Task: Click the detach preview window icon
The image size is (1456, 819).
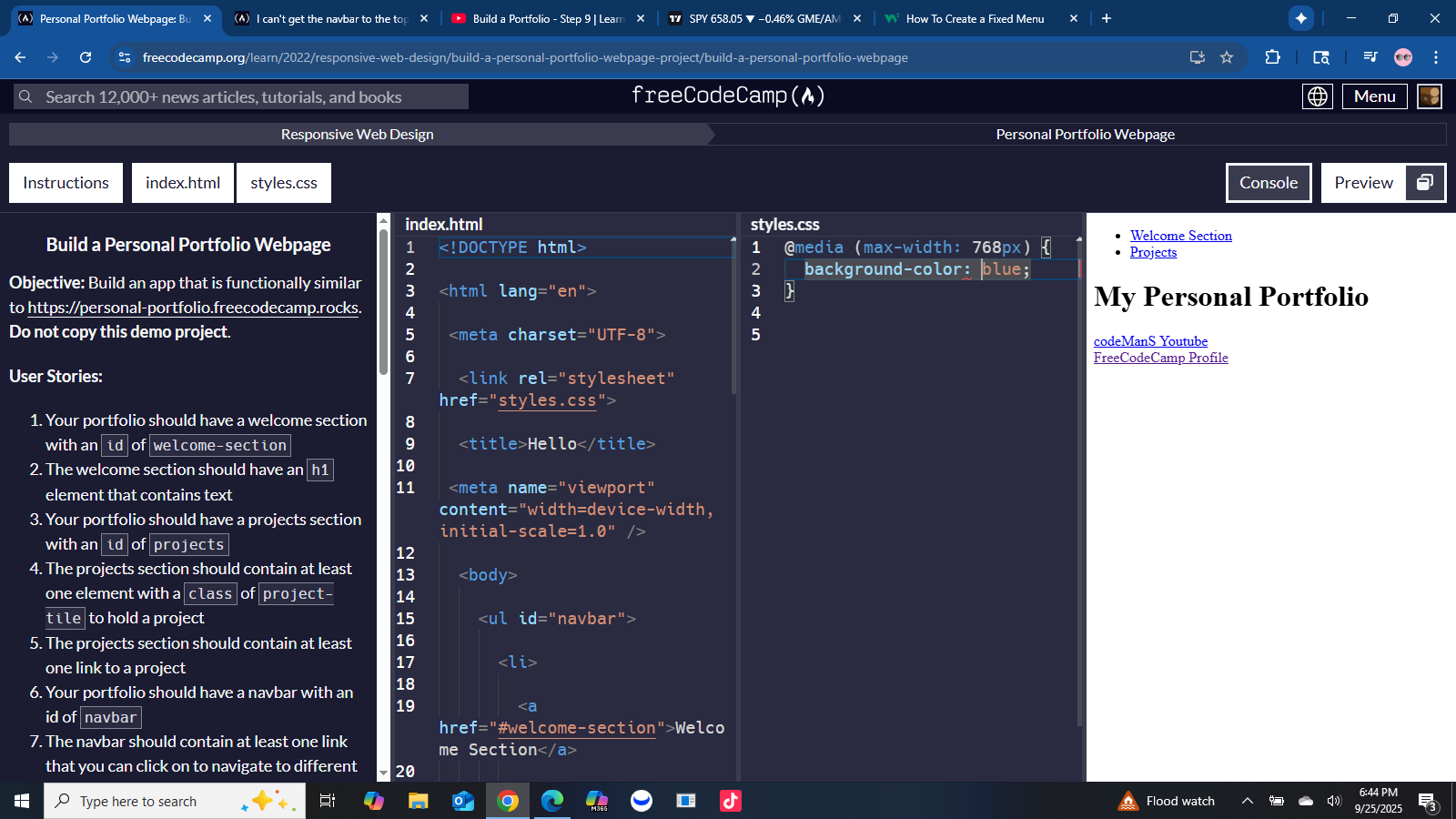Action: [x=1425, y=182]
